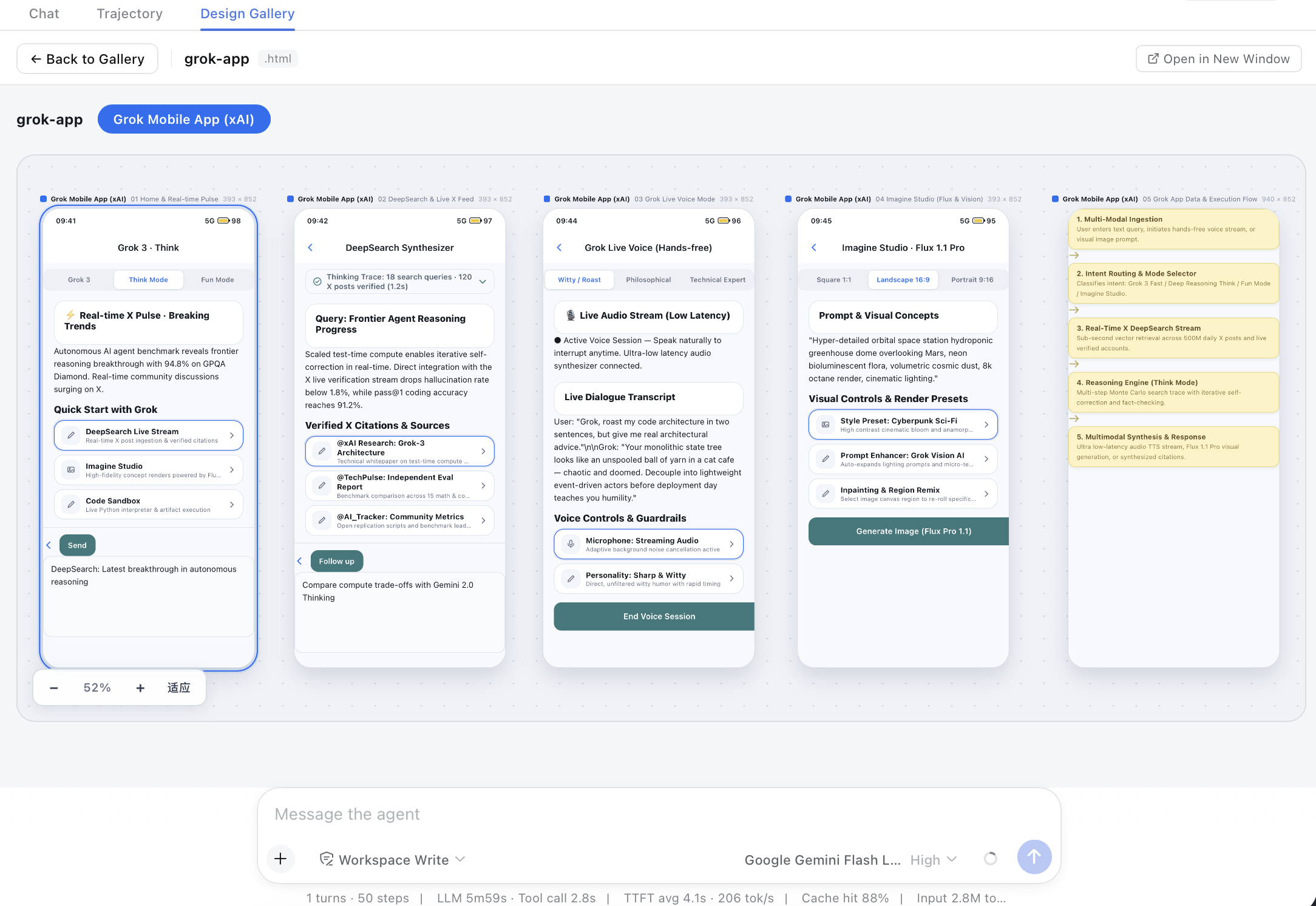The width and height of the screenshot is (1316, 906).
Task: Open the Workspace Write dropdown
Action: click(393, 859)
